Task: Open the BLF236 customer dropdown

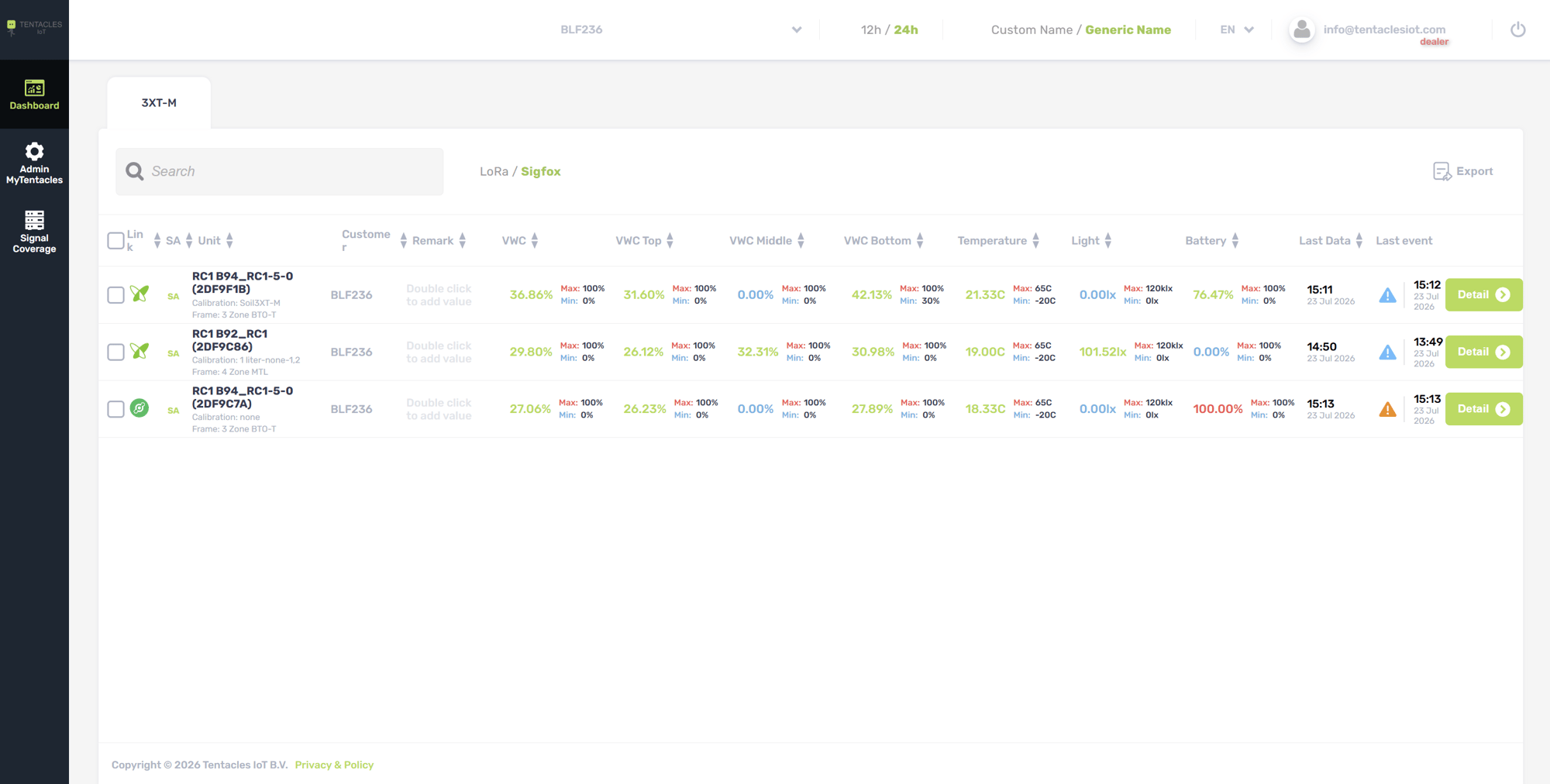Action: tap(680, 29)
